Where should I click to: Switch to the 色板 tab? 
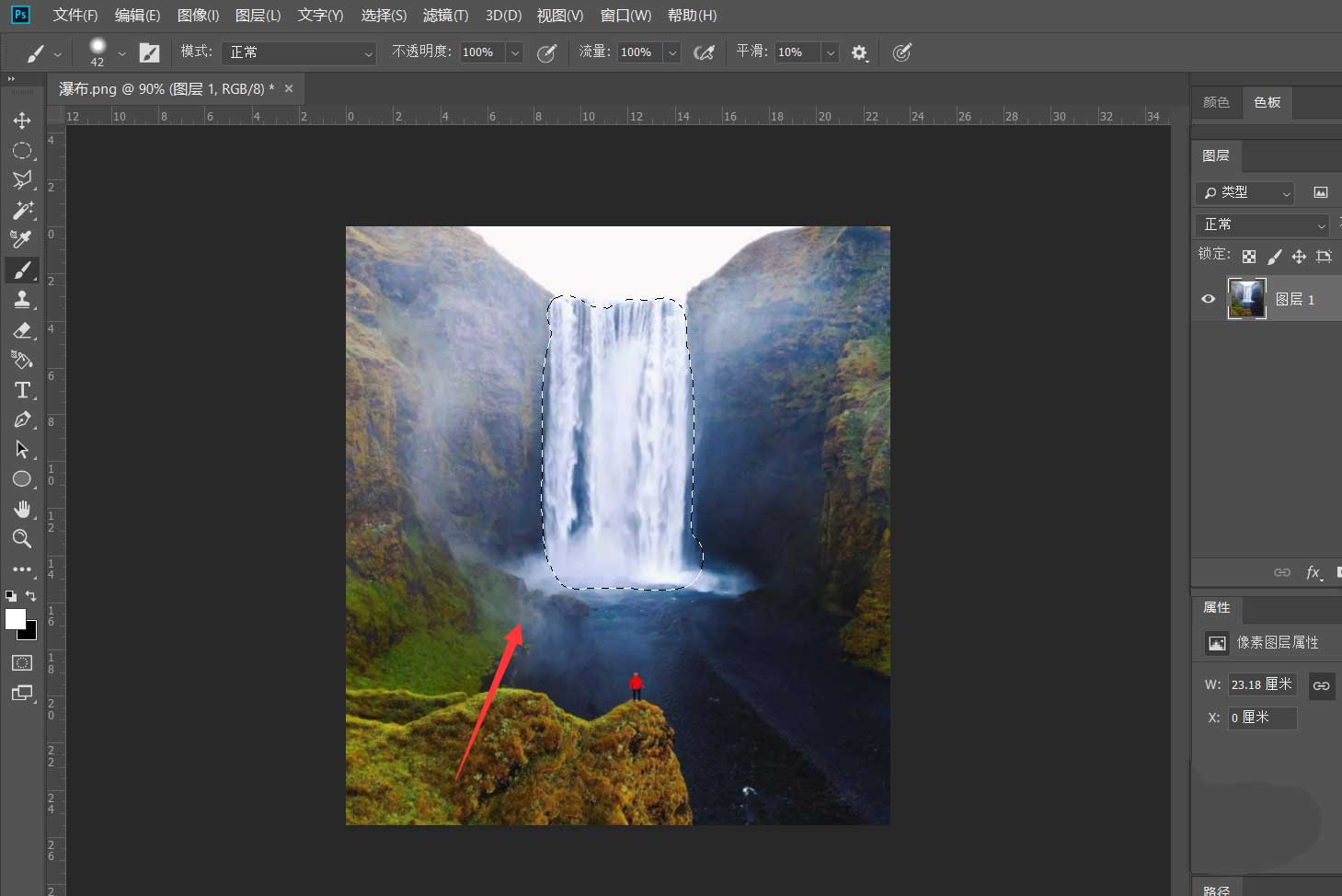point(1267,102)
